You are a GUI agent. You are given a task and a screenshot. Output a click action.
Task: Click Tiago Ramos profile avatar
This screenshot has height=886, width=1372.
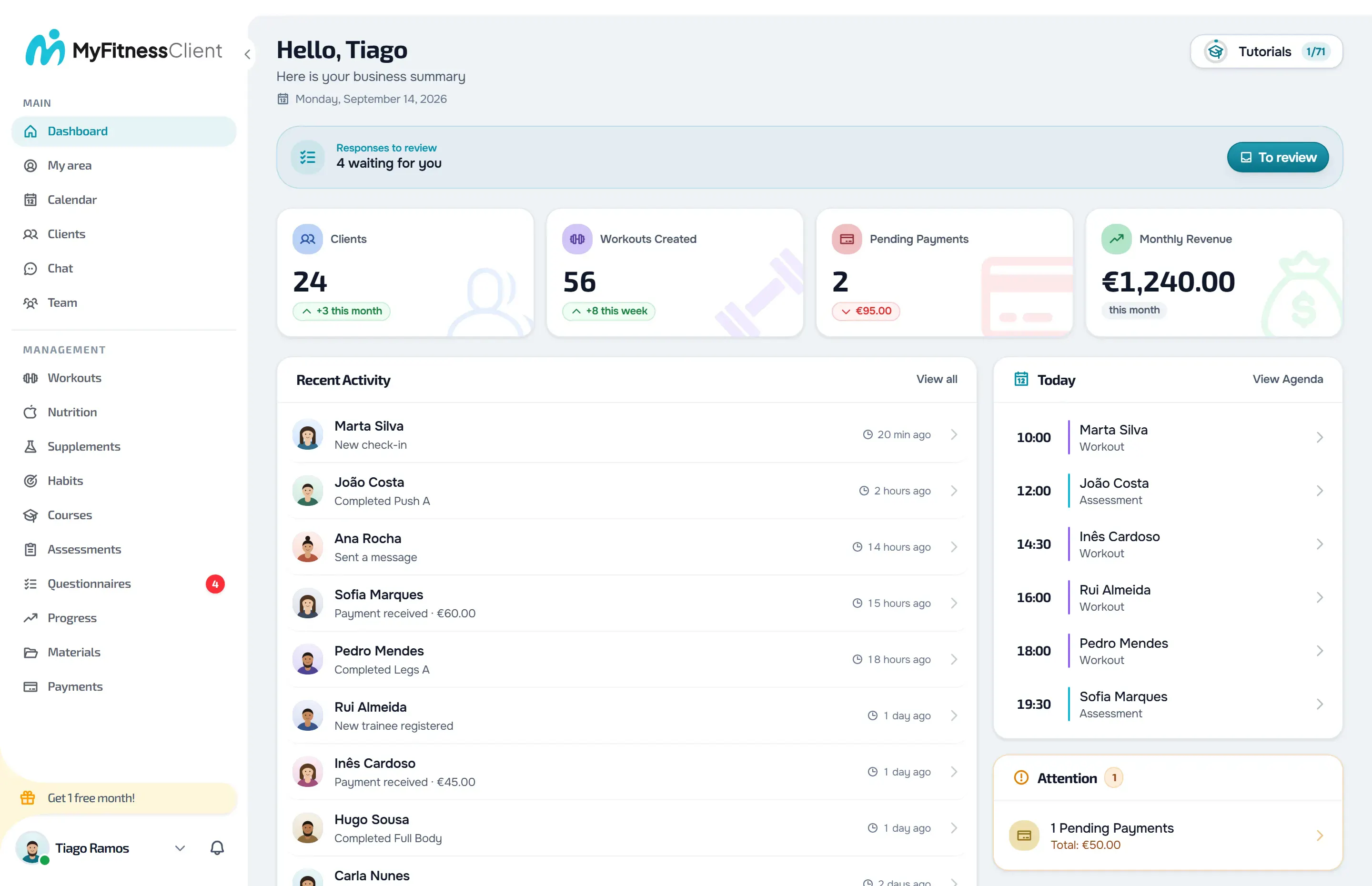(x=32, y=847)
